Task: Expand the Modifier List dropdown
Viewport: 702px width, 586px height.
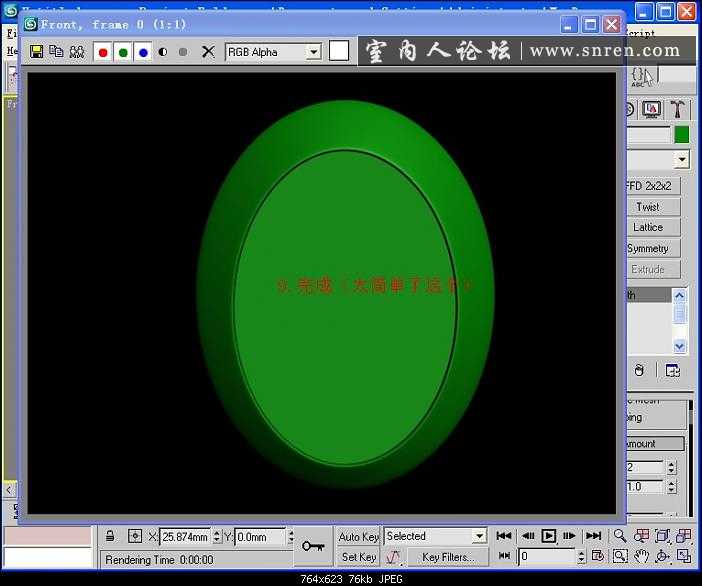Action: coord(681,160)
